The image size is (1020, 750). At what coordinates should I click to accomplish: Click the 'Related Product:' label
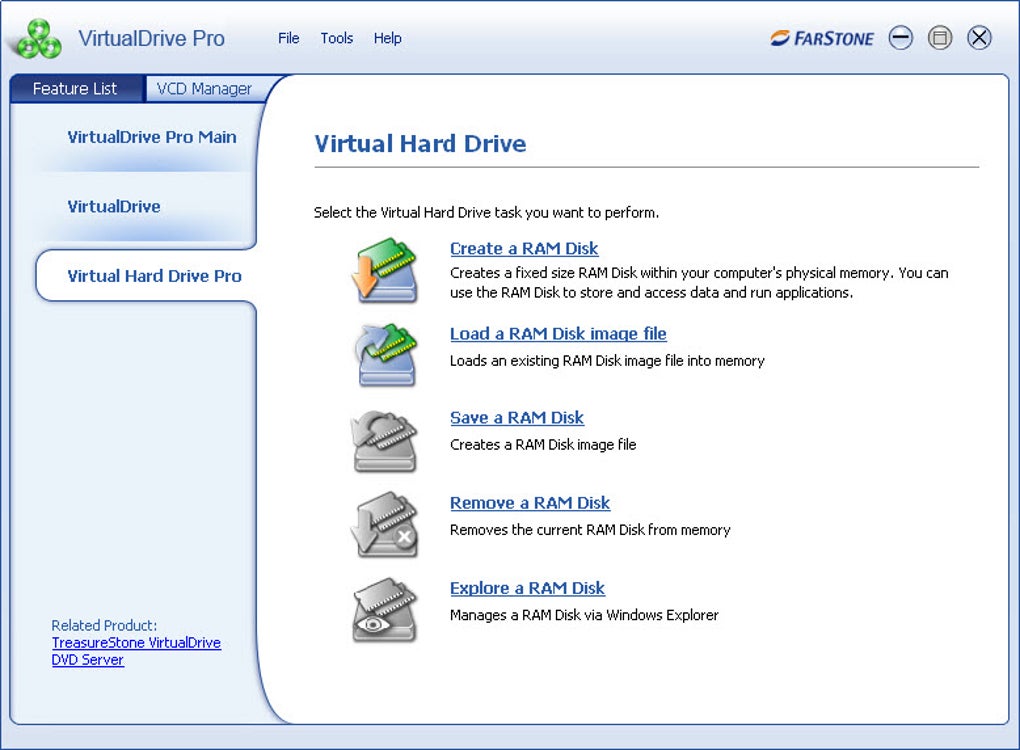[x=104, y=626]
